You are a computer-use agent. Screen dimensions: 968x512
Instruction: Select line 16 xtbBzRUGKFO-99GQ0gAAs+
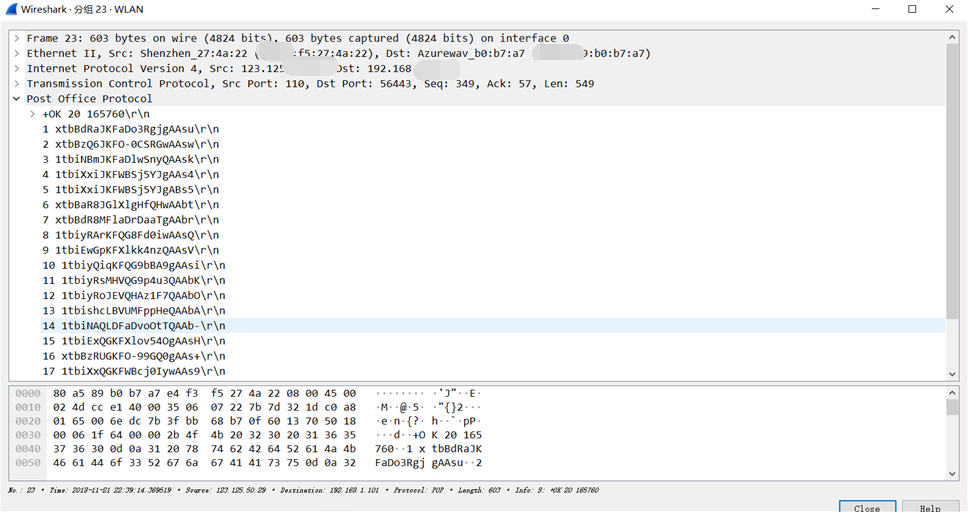point(133,356)
